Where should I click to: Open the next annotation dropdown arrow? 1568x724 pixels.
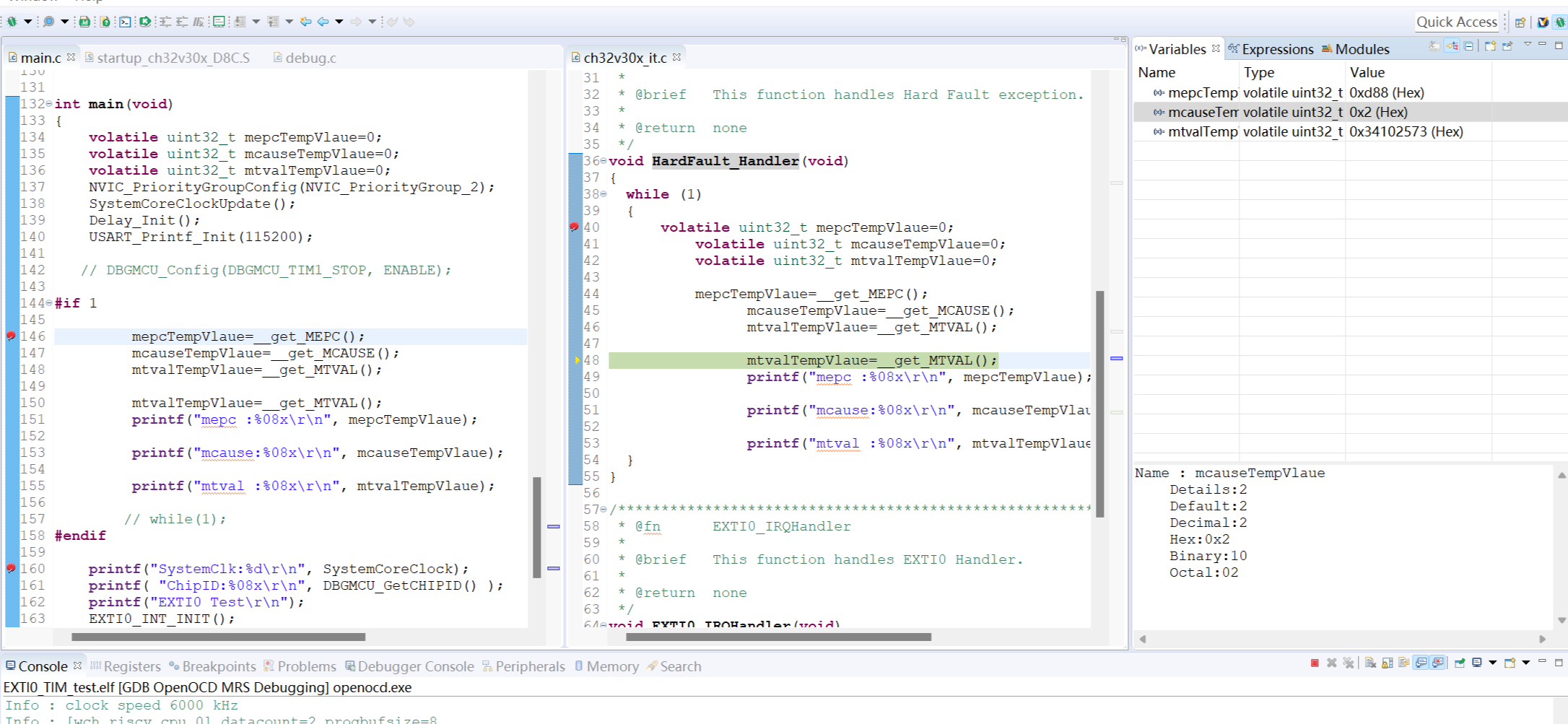[256, 22]
